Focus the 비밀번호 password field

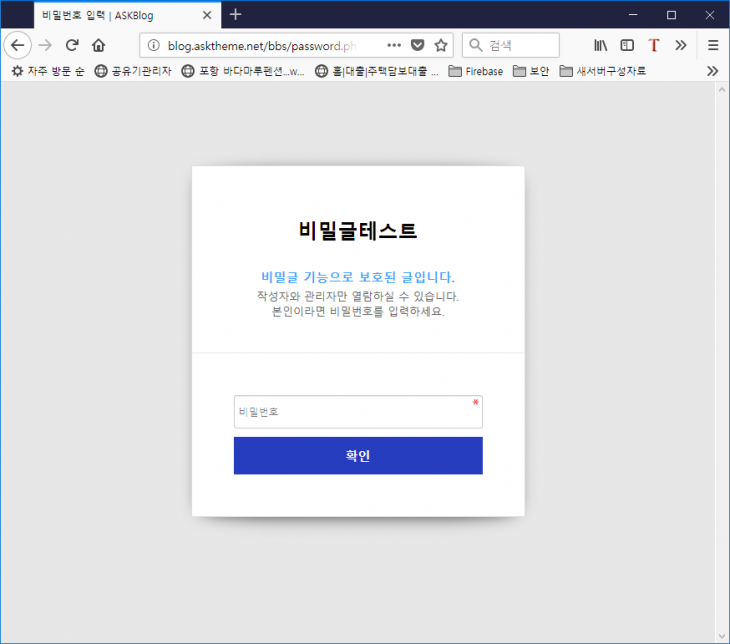coord(357,412)
